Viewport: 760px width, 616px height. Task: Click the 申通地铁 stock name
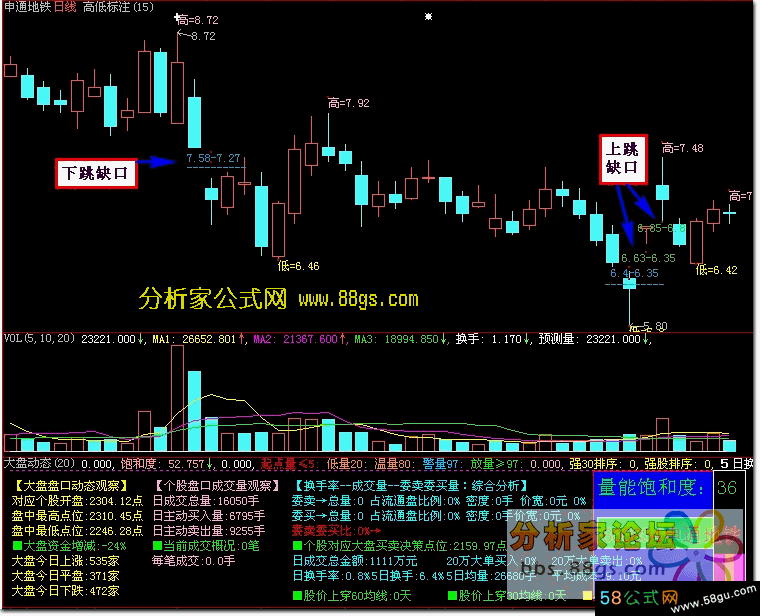click(x=26, y=7)
